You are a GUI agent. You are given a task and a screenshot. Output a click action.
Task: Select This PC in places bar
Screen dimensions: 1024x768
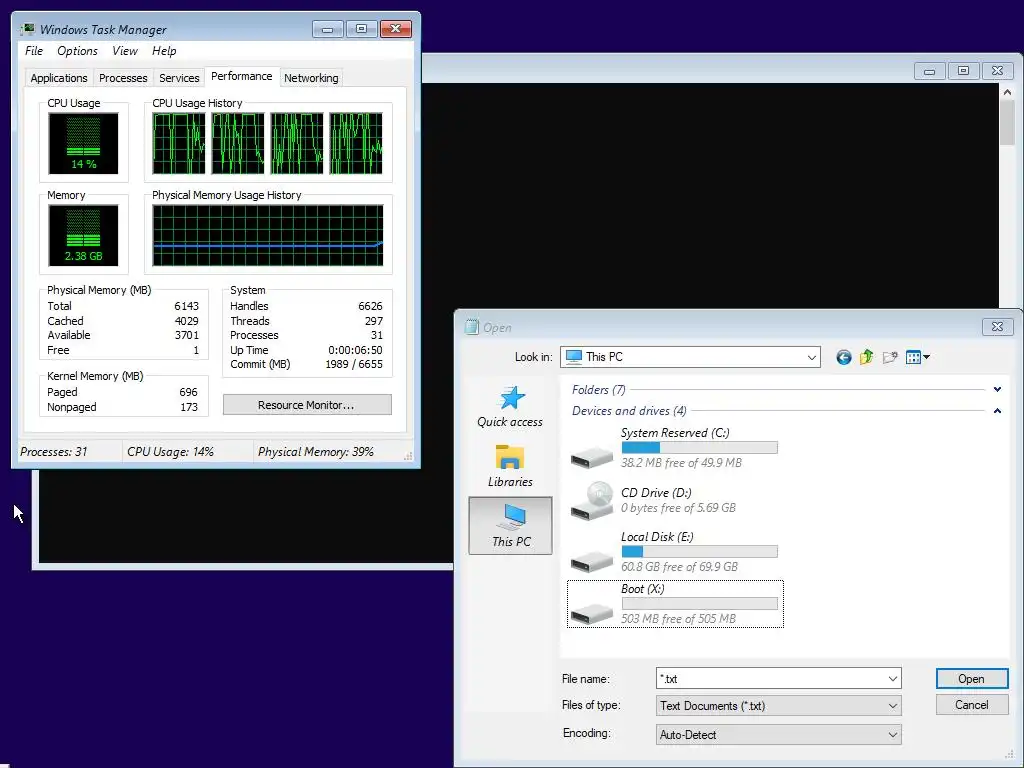pos(511,526)
